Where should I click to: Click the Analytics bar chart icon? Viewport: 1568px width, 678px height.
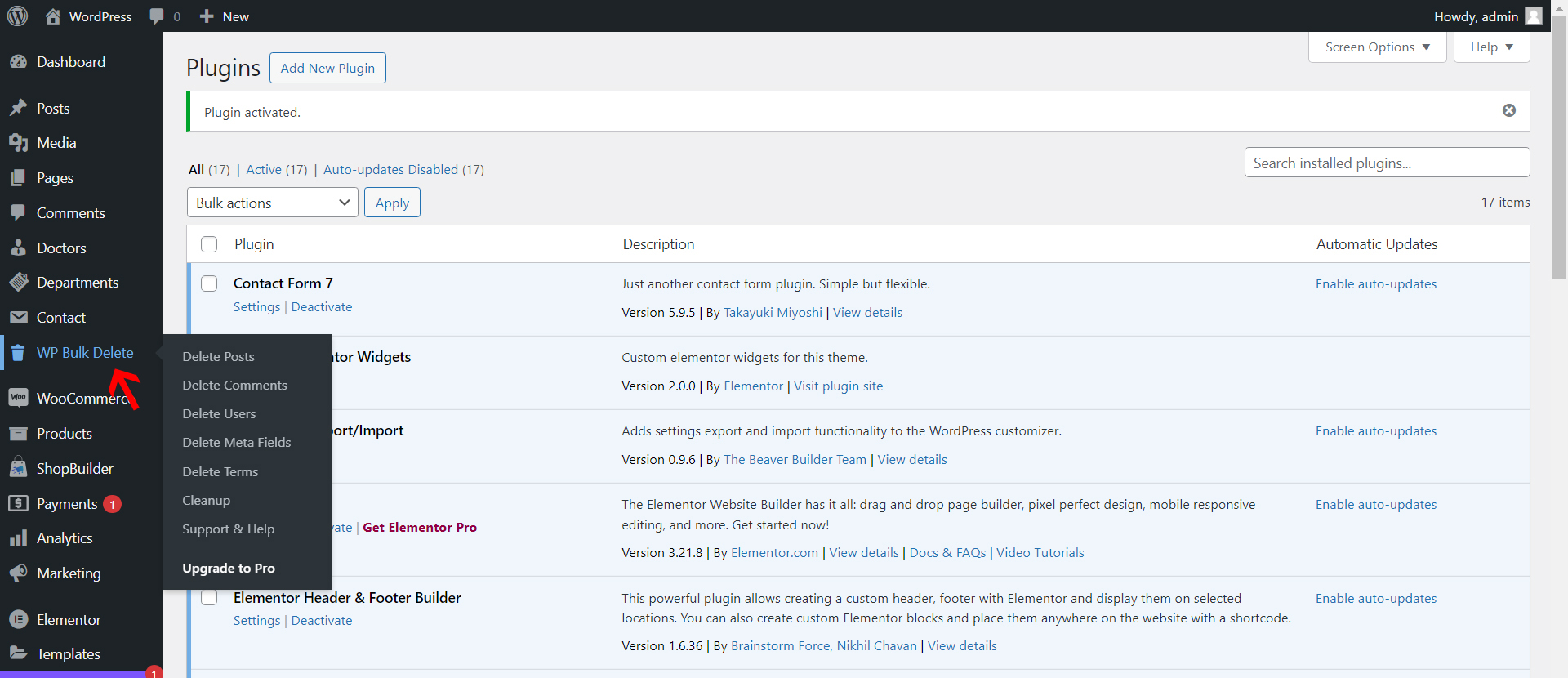tap(18, 538)
